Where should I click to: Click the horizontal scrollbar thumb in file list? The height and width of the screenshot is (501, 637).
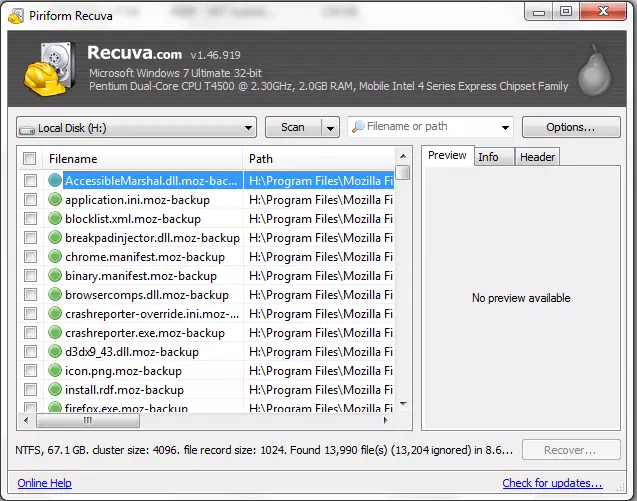(x=88, y=421)
